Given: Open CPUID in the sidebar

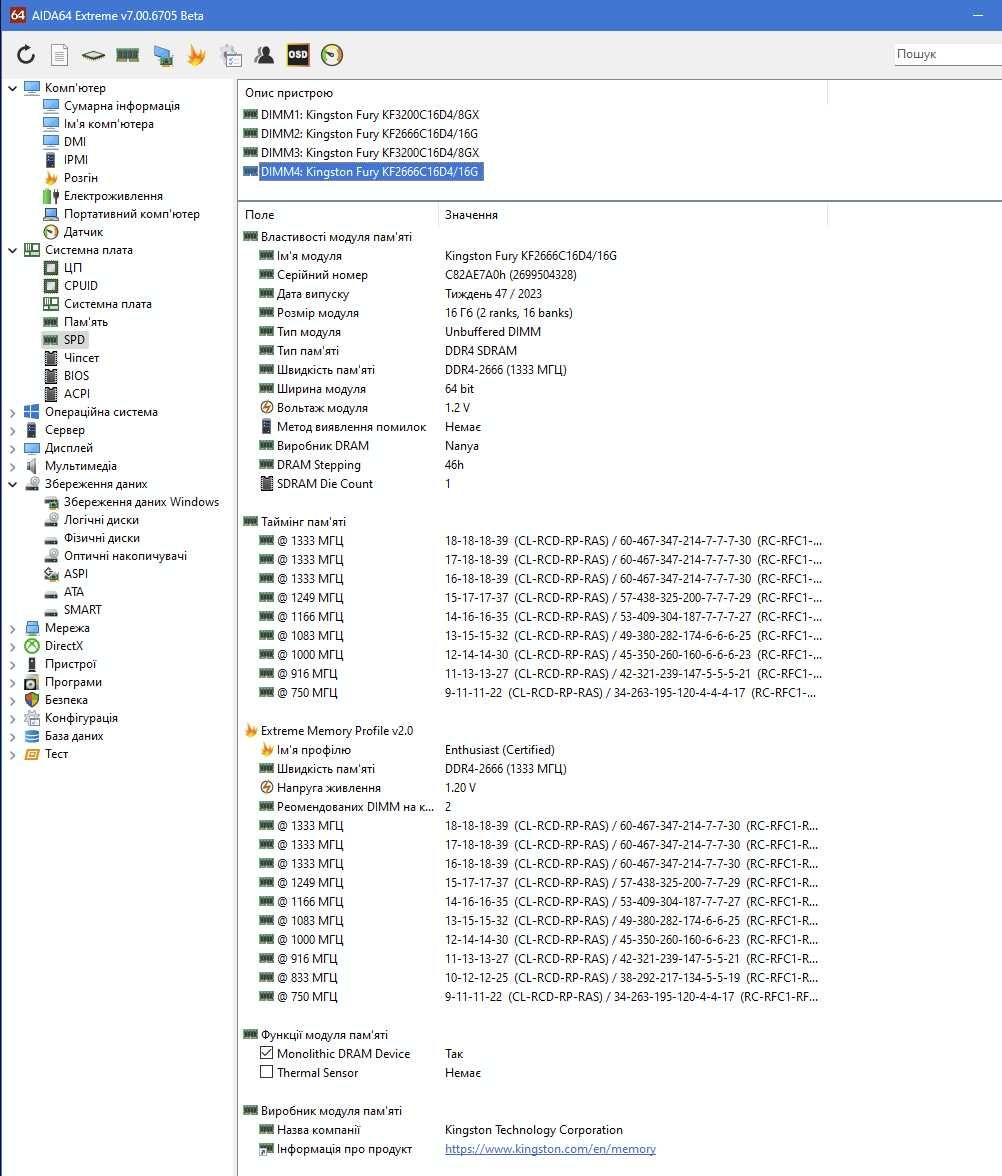Looking at the screenshot, I should 81,286.
